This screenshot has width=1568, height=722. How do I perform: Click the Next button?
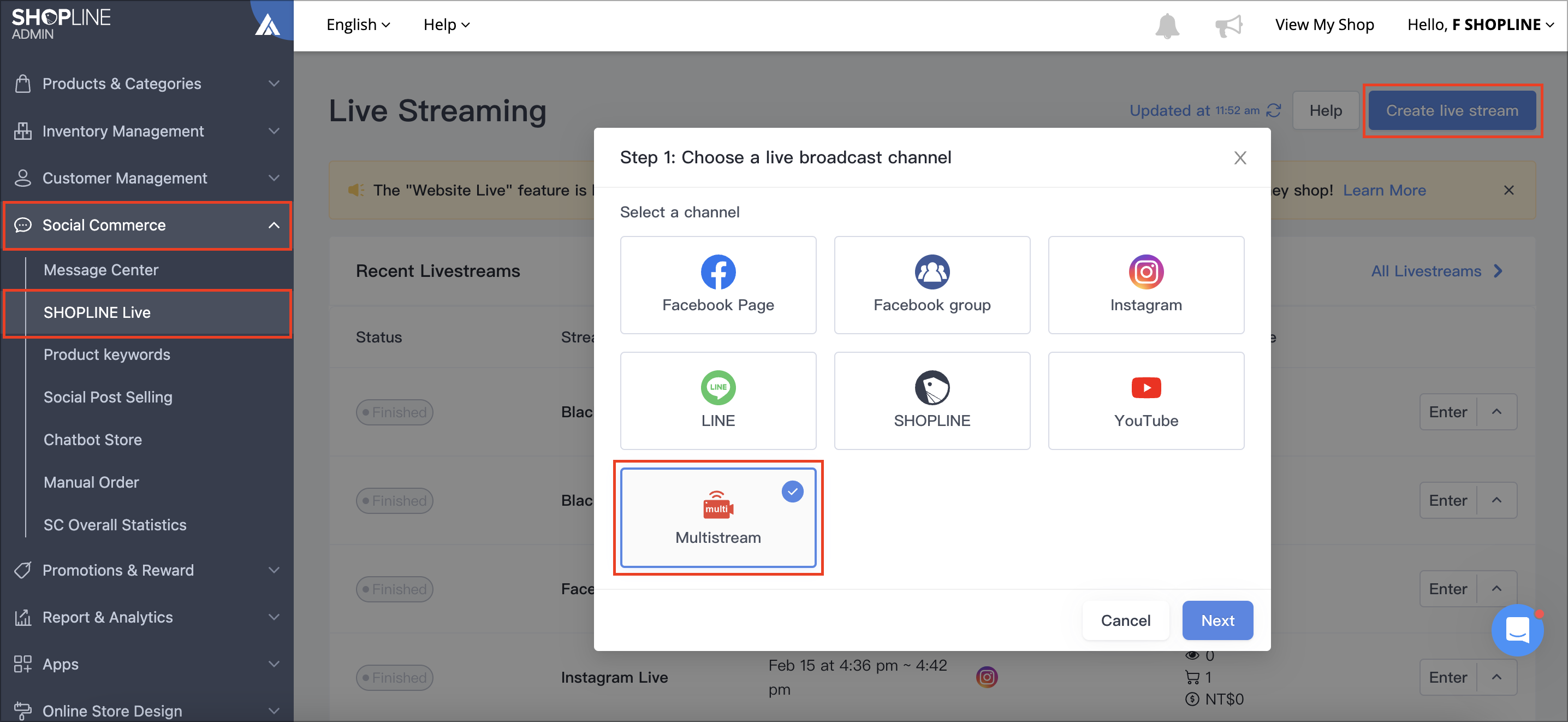pyautogui.click(x=1217, y=620)
